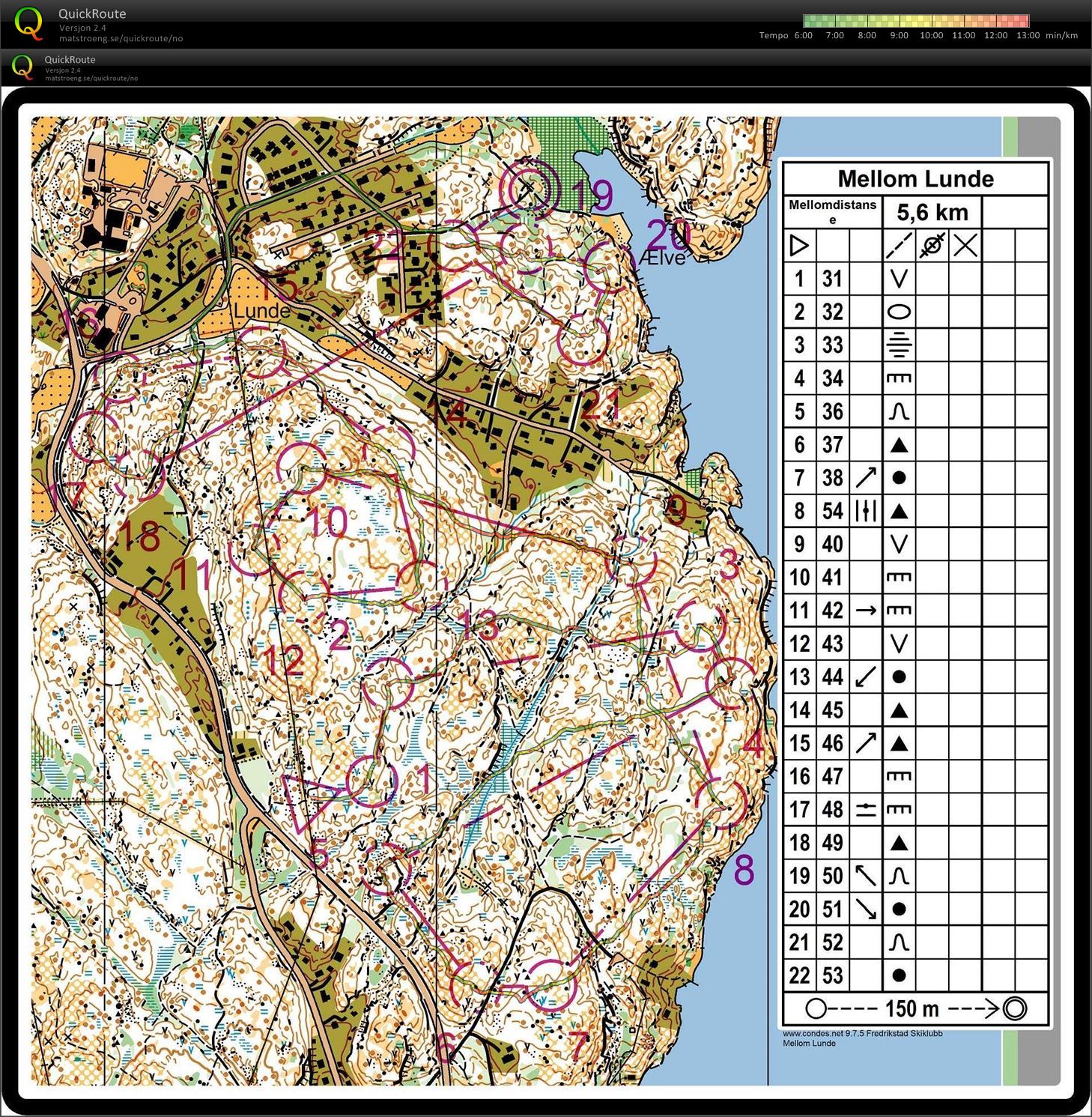Open matstroeng.se/quickroute/no link in the upper header
Image resolution: width=1092 pixels, height=1117 pixels.
[x=121, y=38]
